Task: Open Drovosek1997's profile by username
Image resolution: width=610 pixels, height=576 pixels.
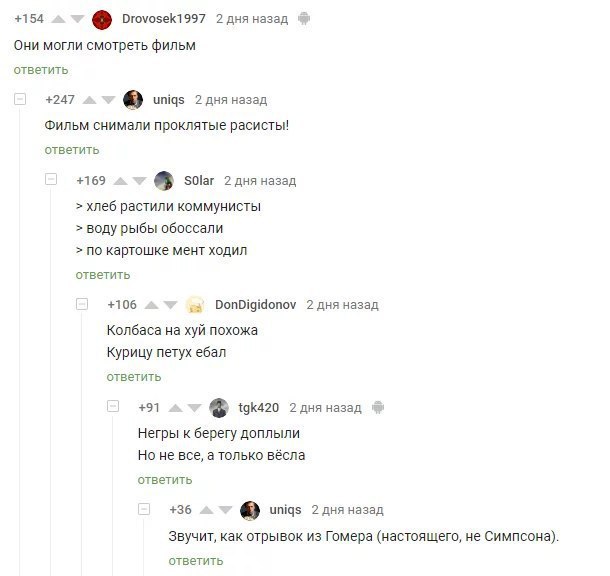Action: pos(164,19)
